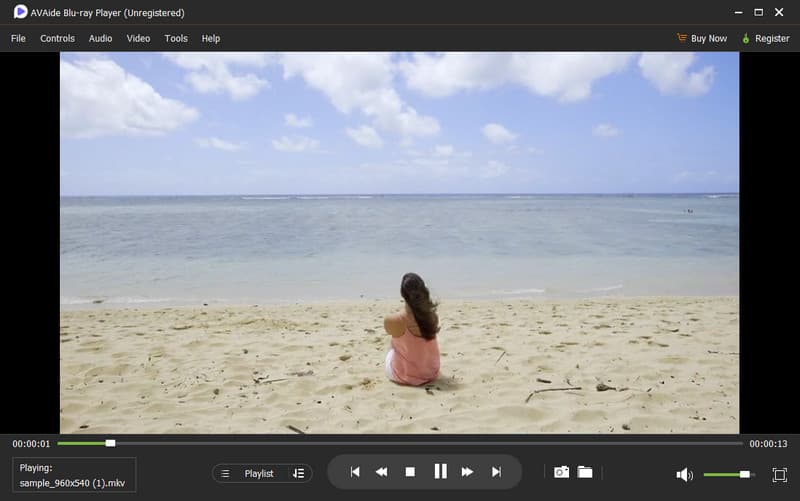Open the Tools menu
Image resolution: width=800 pixels, height=501 pixels.
(x=176, y=38)
